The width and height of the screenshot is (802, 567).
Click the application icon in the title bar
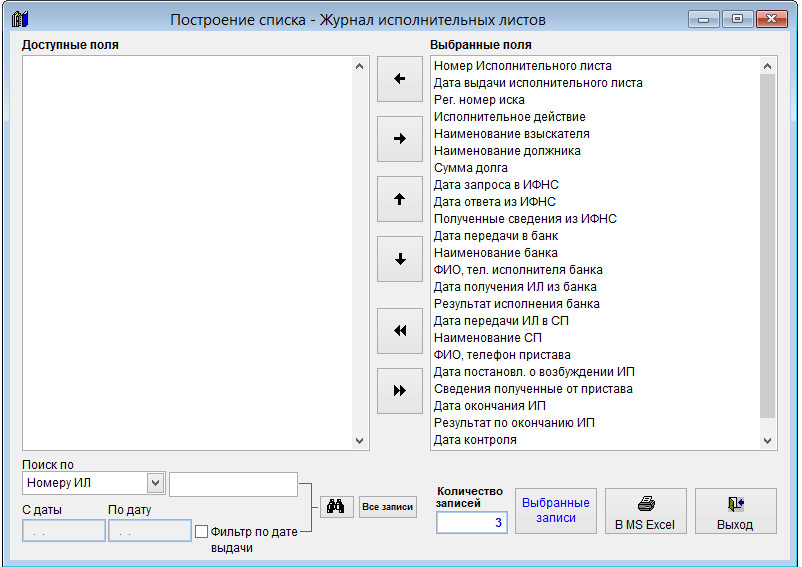19,19
